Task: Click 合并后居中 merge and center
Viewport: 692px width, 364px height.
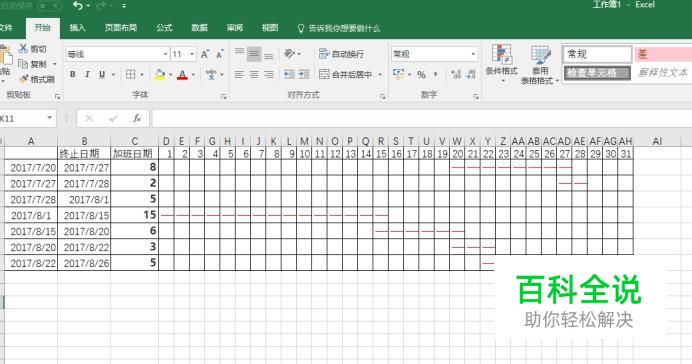Action: 346,74
